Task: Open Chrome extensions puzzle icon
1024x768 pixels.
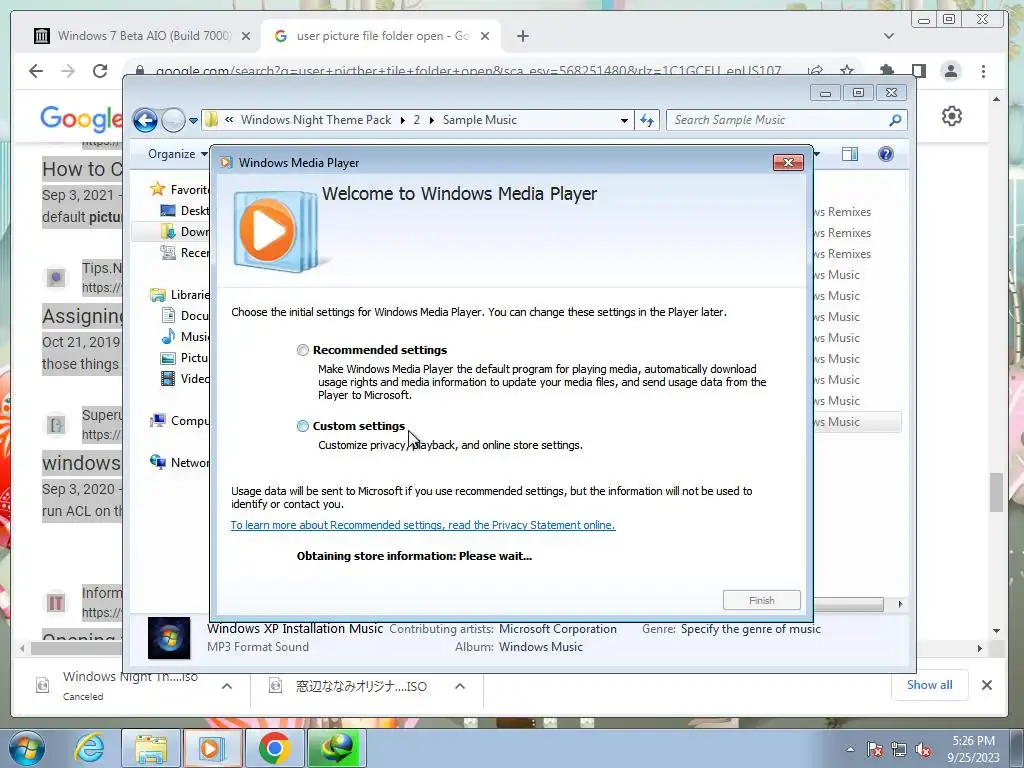Action: pyautogui.click(x=886, y=71)
